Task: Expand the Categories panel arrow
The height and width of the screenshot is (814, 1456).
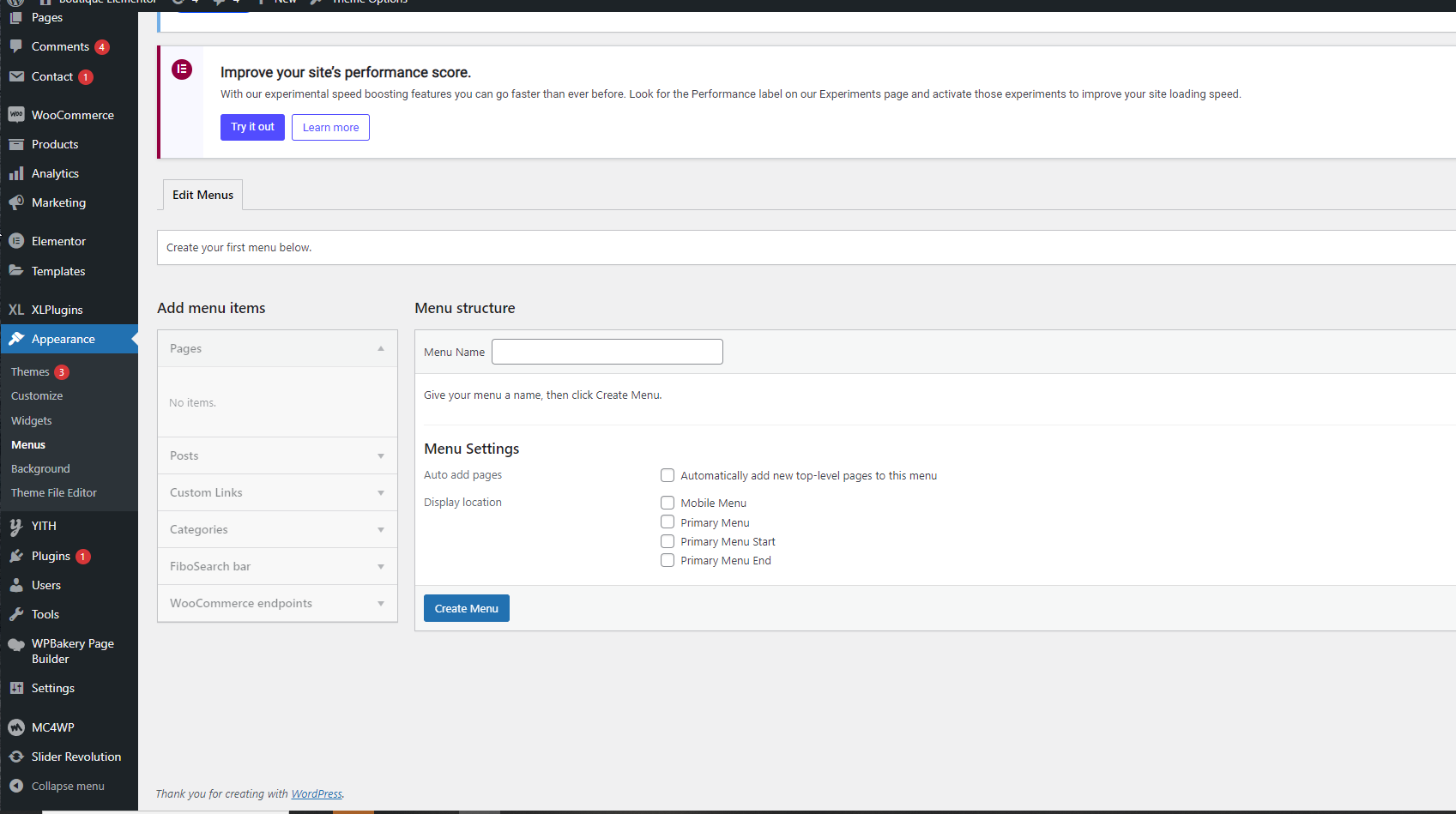Action: (381, 529)
